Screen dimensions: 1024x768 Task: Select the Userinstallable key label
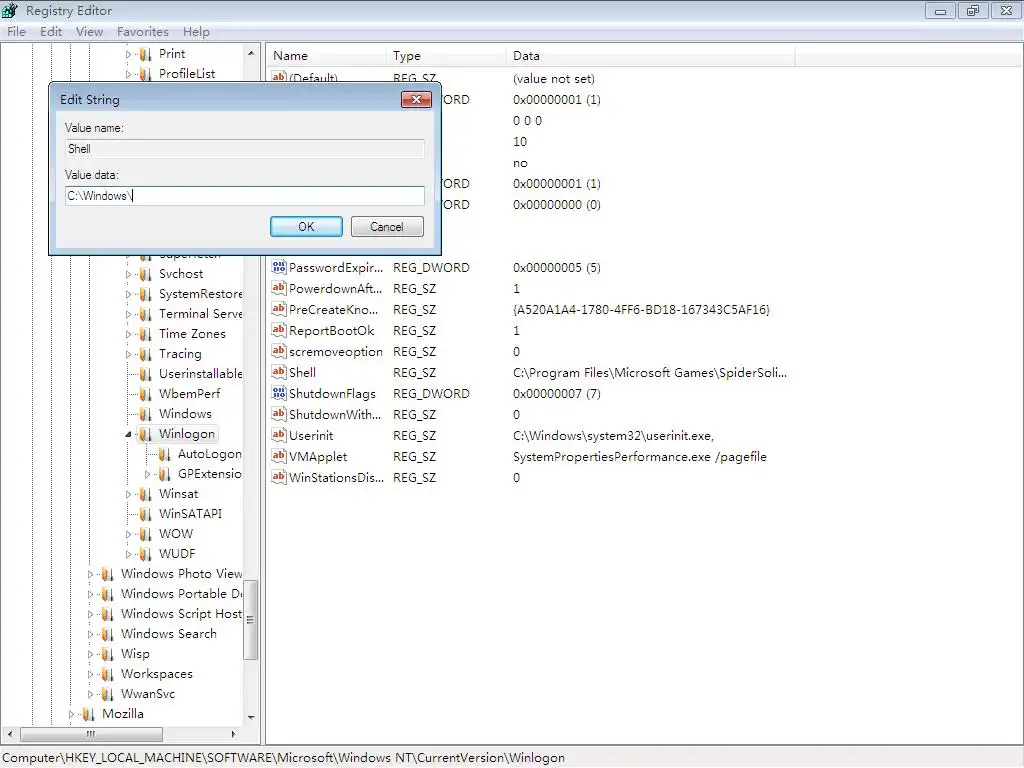200,374
